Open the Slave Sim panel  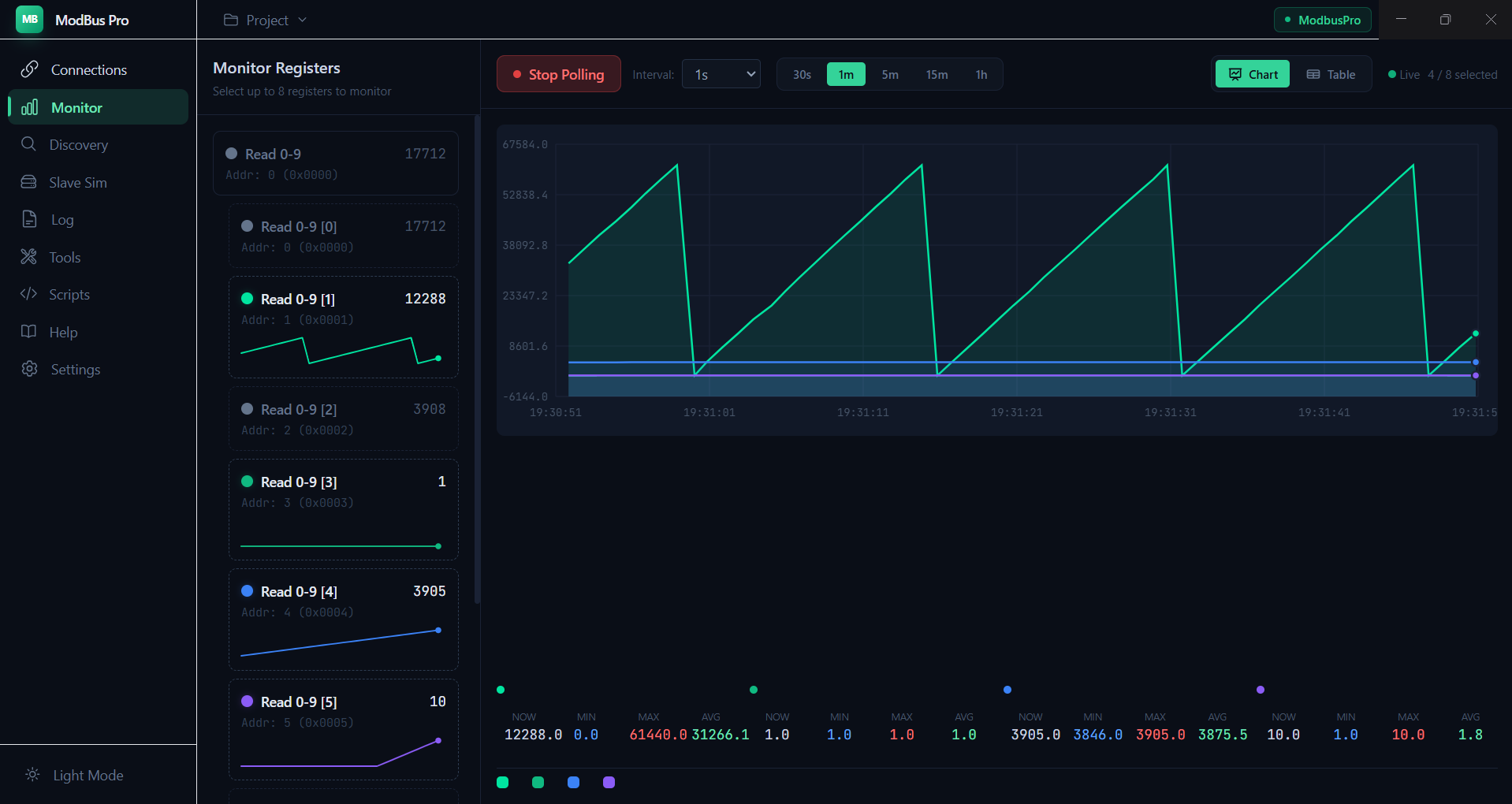78,182
